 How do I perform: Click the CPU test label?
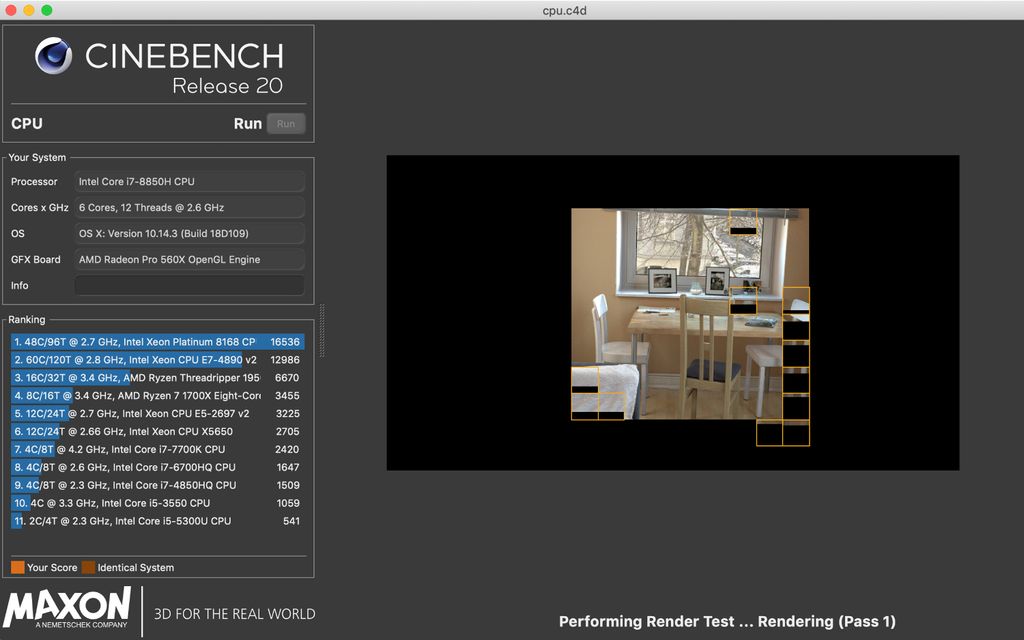26,123
